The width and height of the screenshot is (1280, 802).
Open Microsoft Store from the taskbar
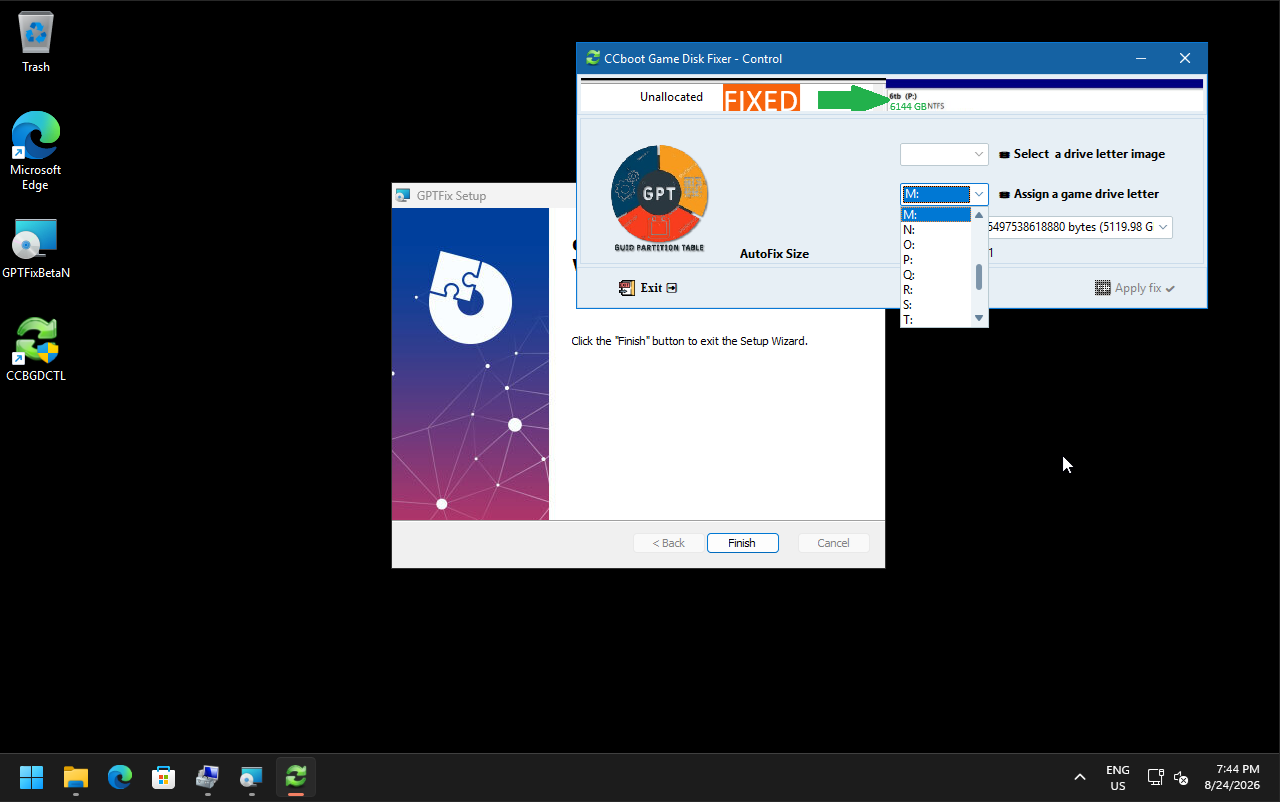(164, 777)
